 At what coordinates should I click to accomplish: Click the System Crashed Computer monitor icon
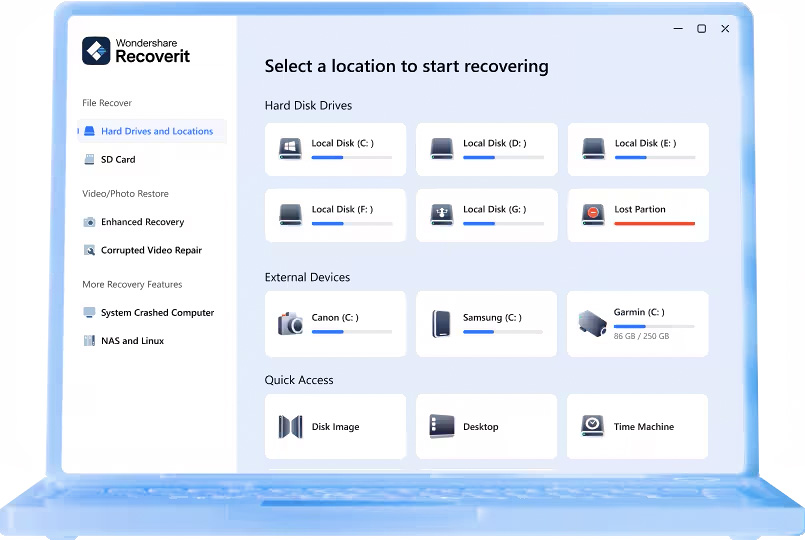pyautogui.click(x=89, y=313)
